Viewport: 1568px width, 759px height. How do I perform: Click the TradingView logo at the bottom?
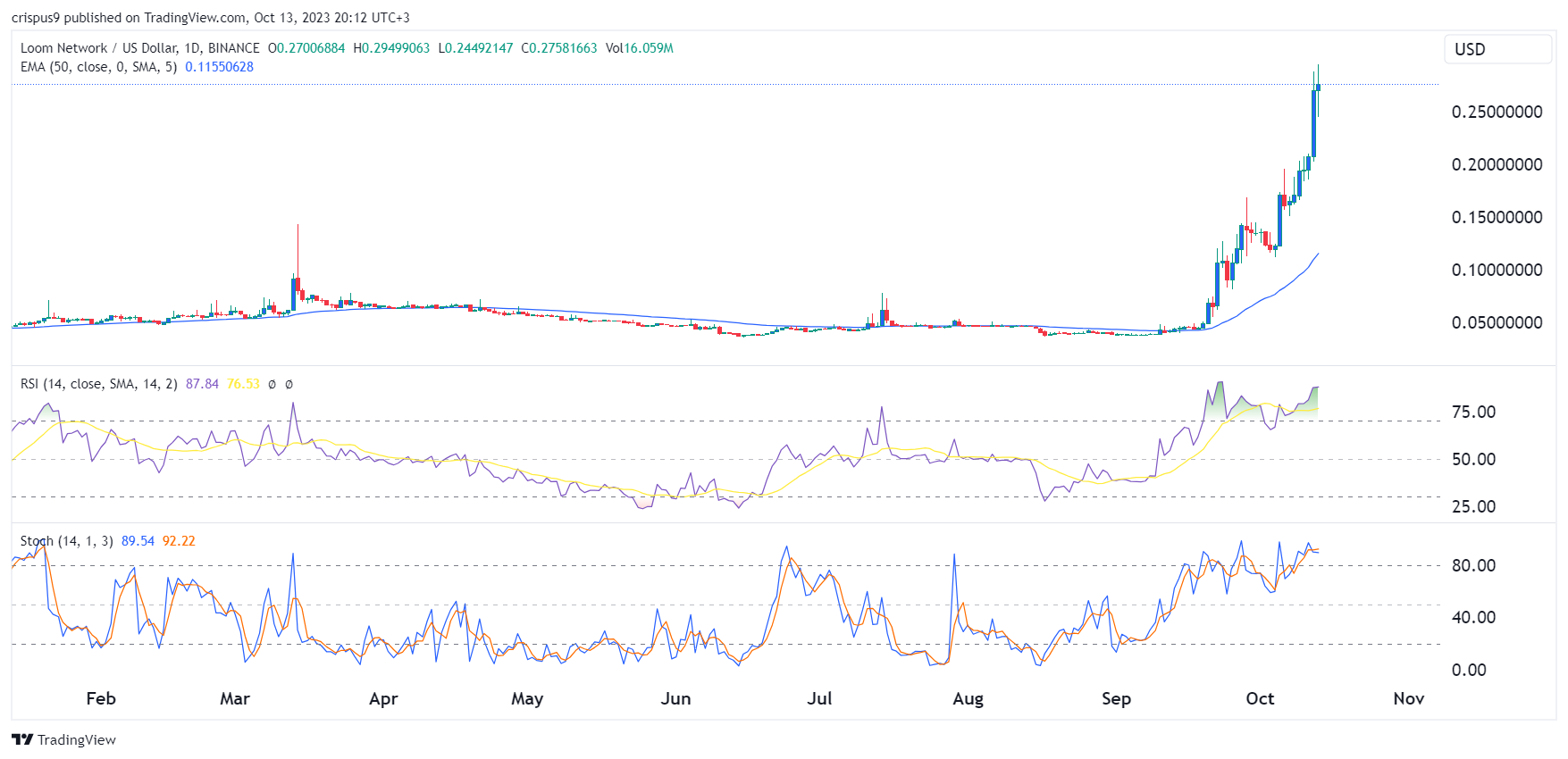coord(63,739)
